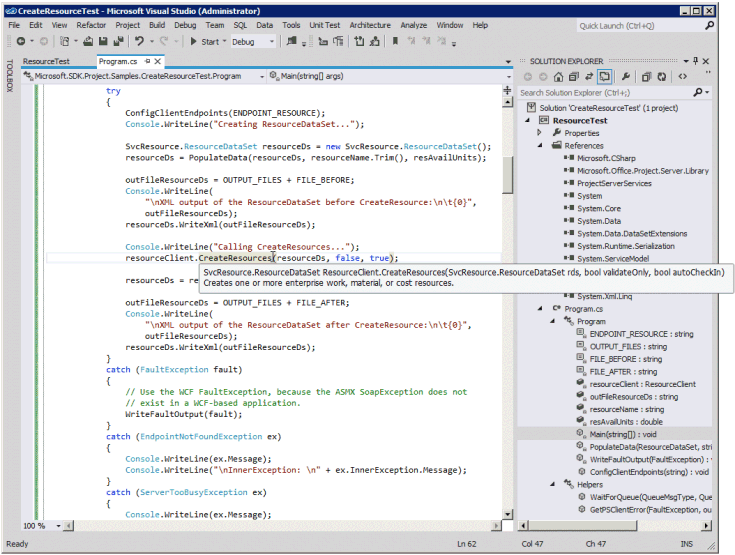Close the Program.cs tab
Viewport: 735px width, 555px height.
click(158, 61)
